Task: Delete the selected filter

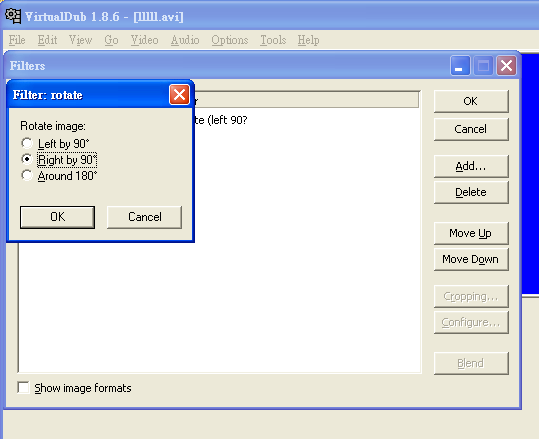Action: pyautogui.click(x=471, y=192)
